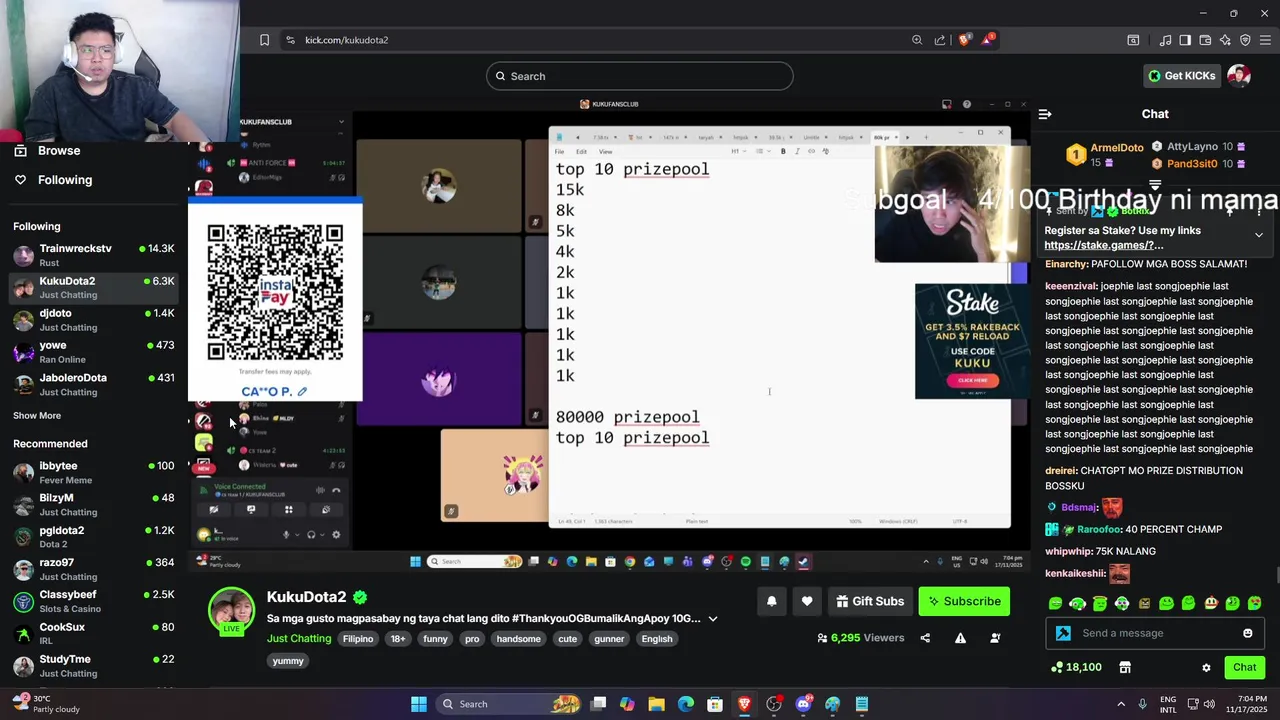Click the Just Chatting category link

[x=299, y=639]
